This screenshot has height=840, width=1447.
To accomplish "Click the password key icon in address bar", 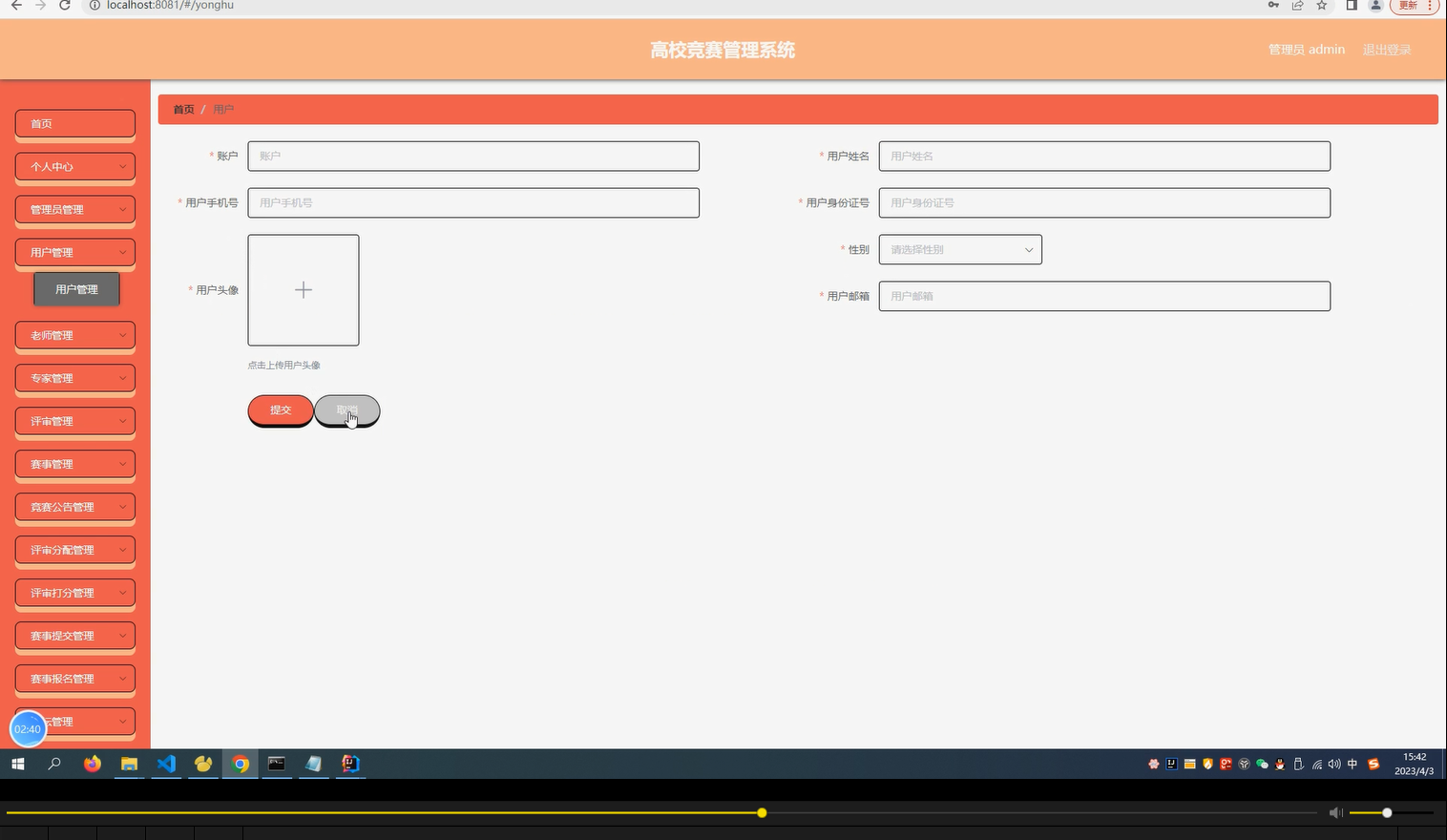I will (x=1273, y=6).
